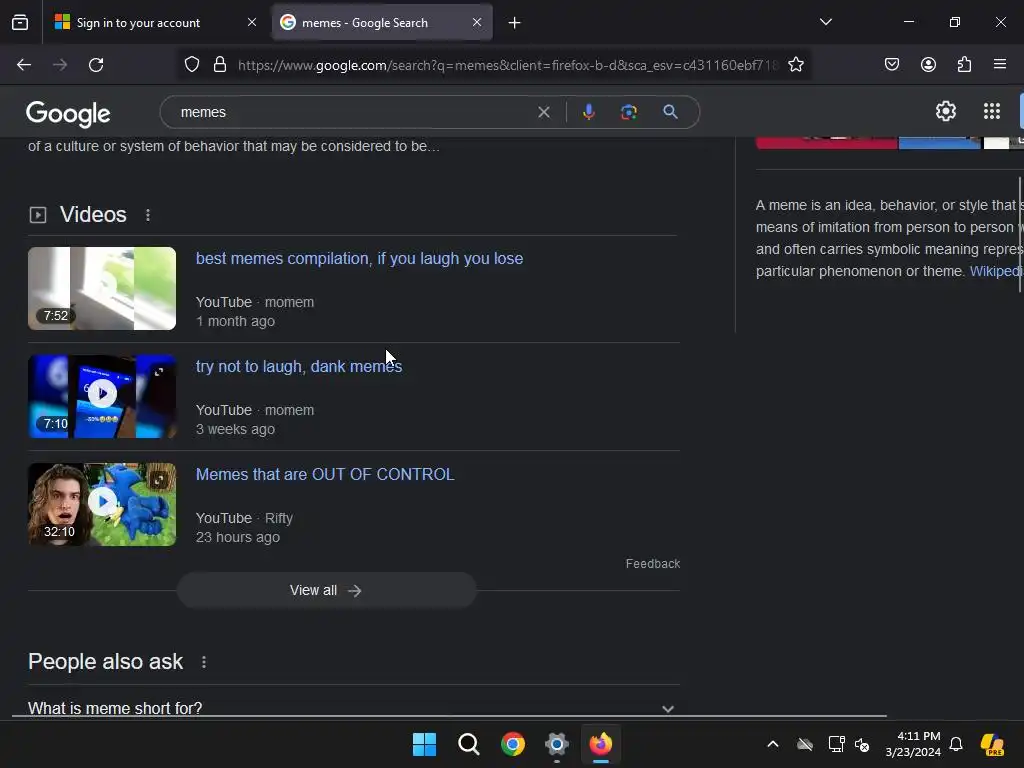Open the Videos section options menu

pyautogui.click(x=148, y=215)
